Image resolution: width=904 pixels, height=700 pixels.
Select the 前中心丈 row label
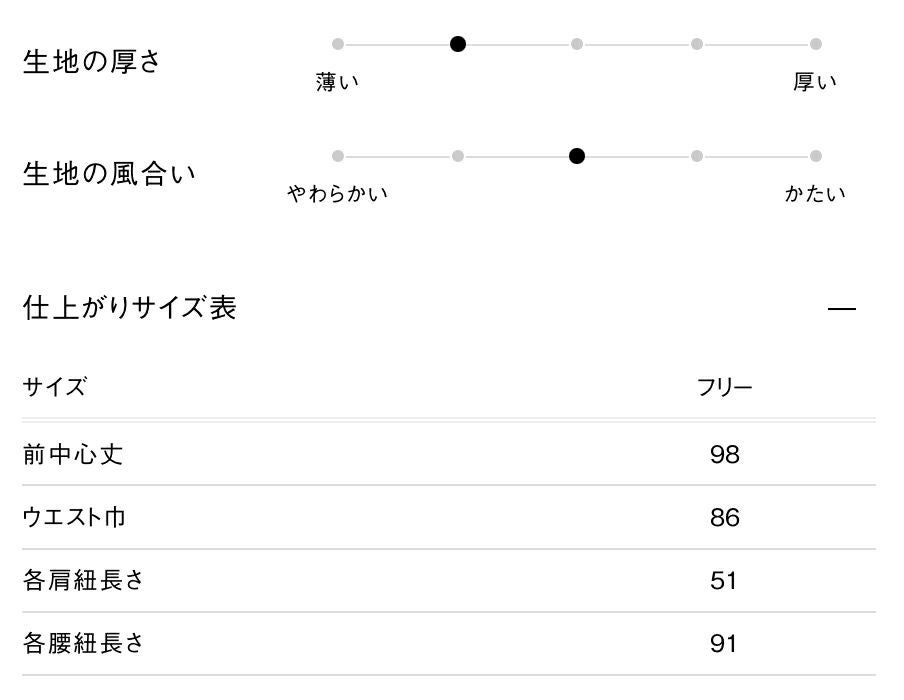(73, 455)
